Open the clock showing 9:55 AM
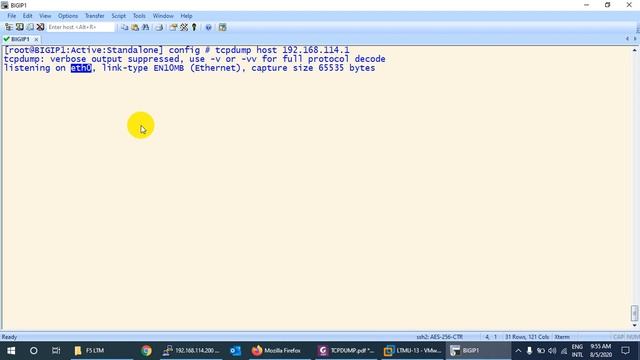Image resolution: width=640 pixels, height=360 pixels. [600, 351]
